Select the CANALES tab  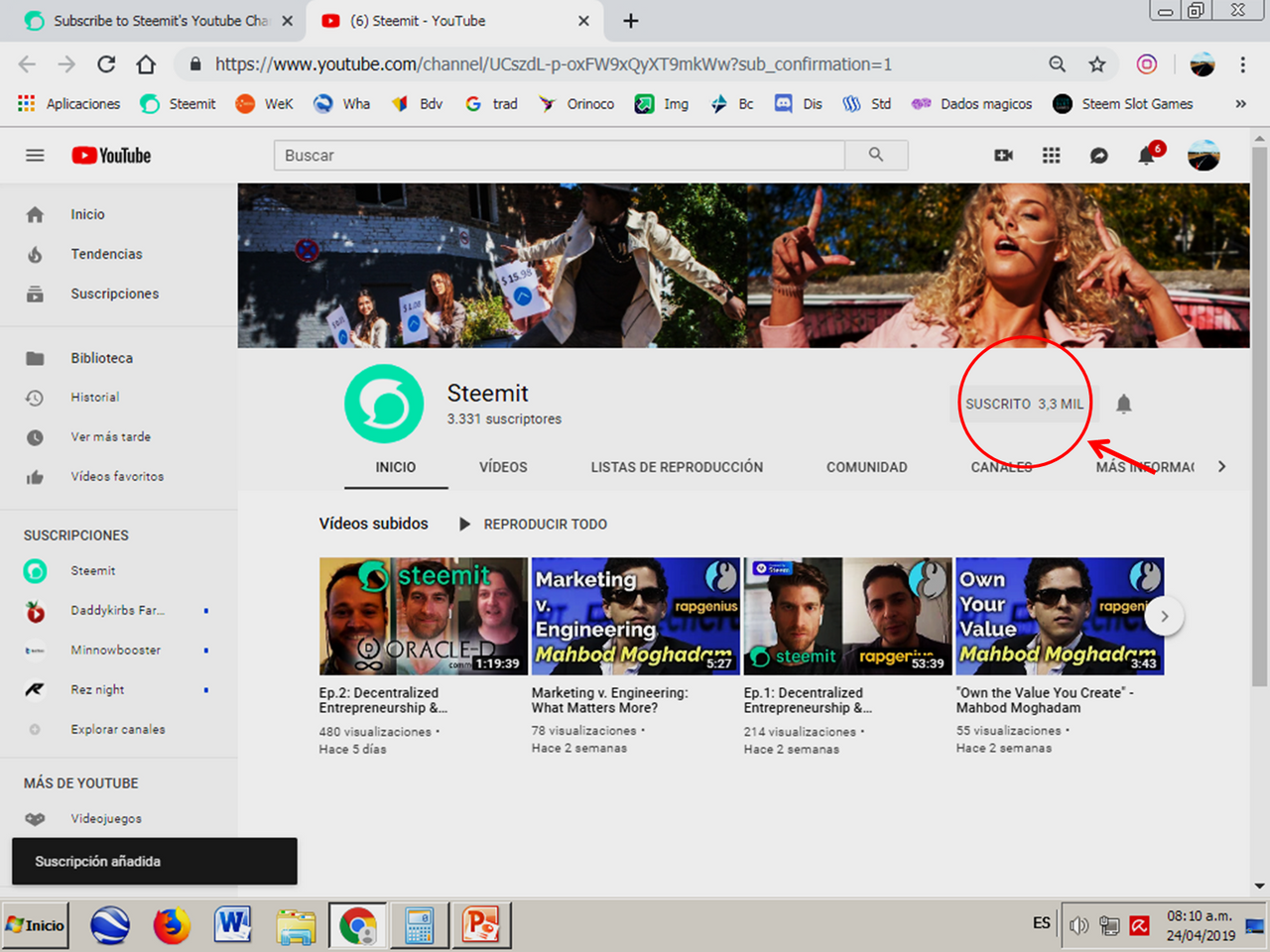pos(1002,467)
